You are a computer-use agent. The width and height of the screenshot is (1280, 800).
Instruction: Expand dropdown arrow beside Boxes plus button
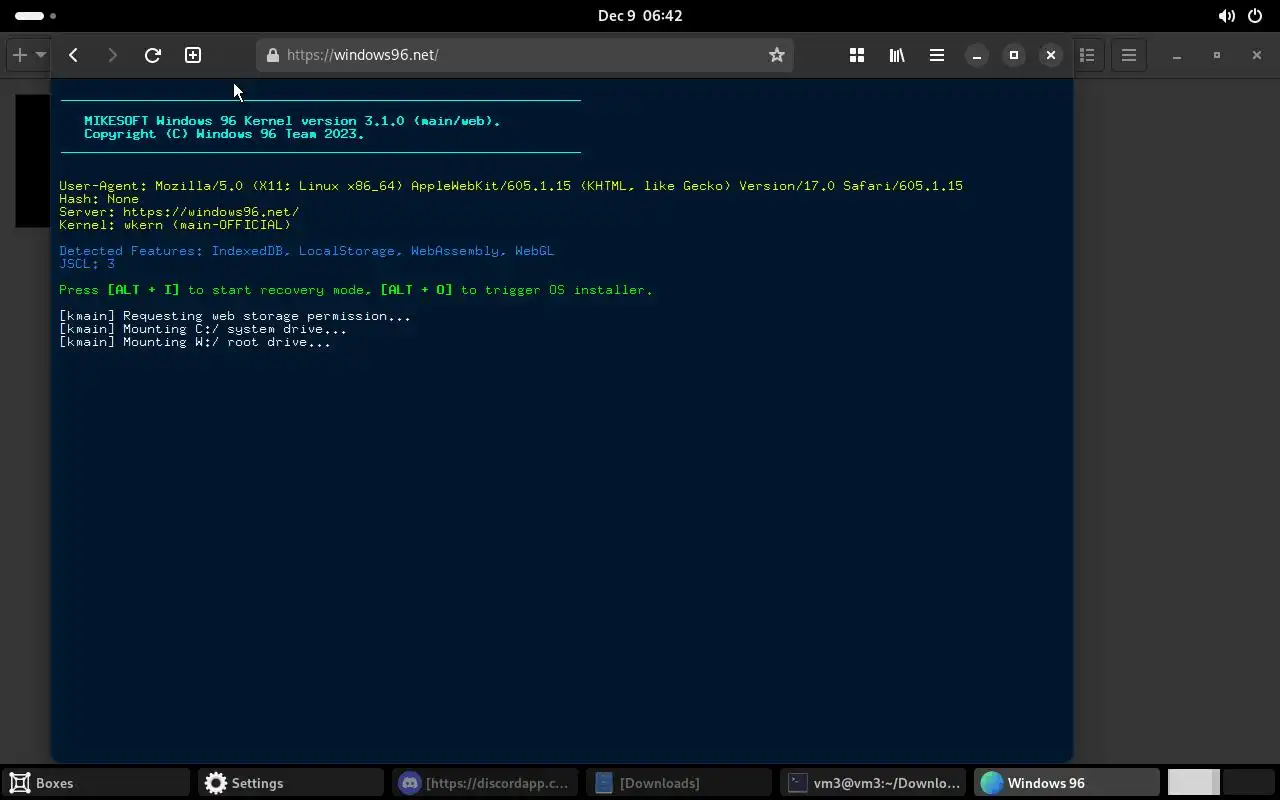41,55
